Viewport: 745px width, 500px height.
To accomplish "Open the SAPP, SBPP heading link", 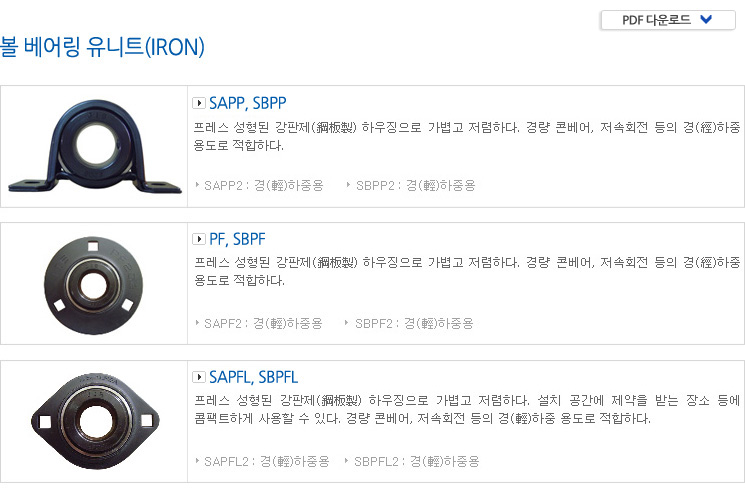I will coord(248,103).
